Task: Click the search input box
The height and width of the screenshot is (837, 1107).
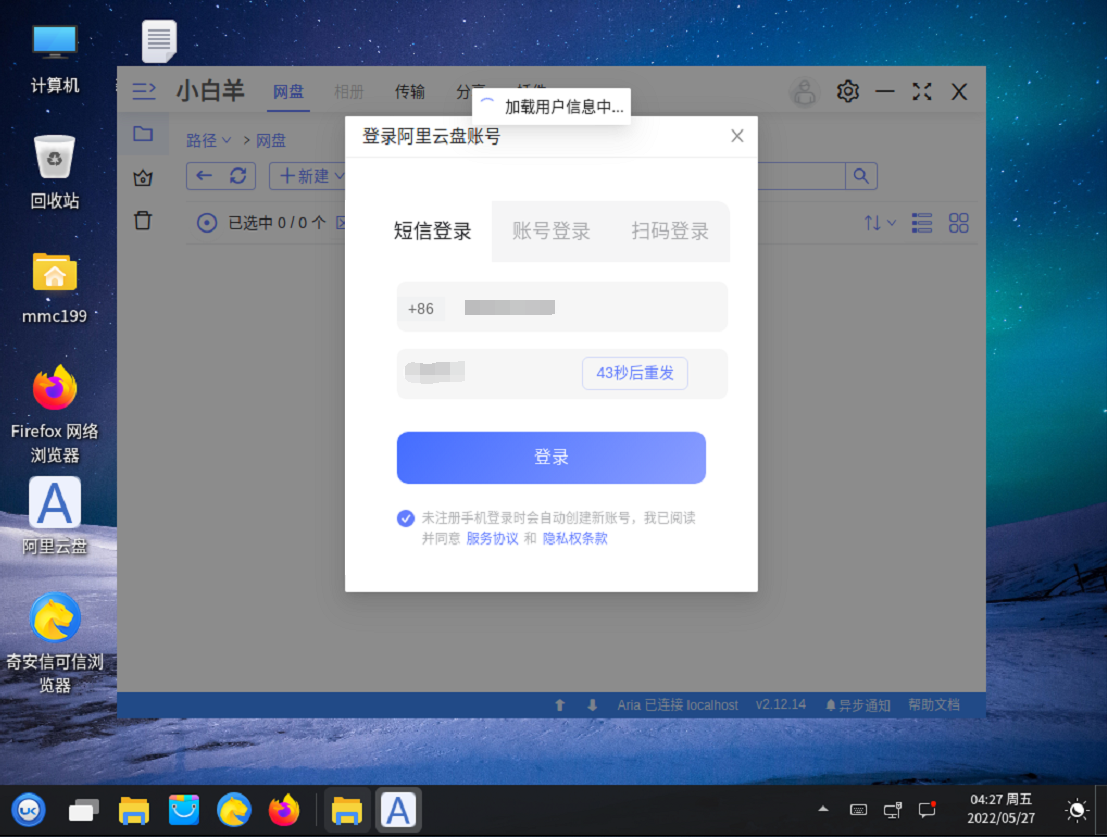Action: pyautogui.click(x=802, y=176)
